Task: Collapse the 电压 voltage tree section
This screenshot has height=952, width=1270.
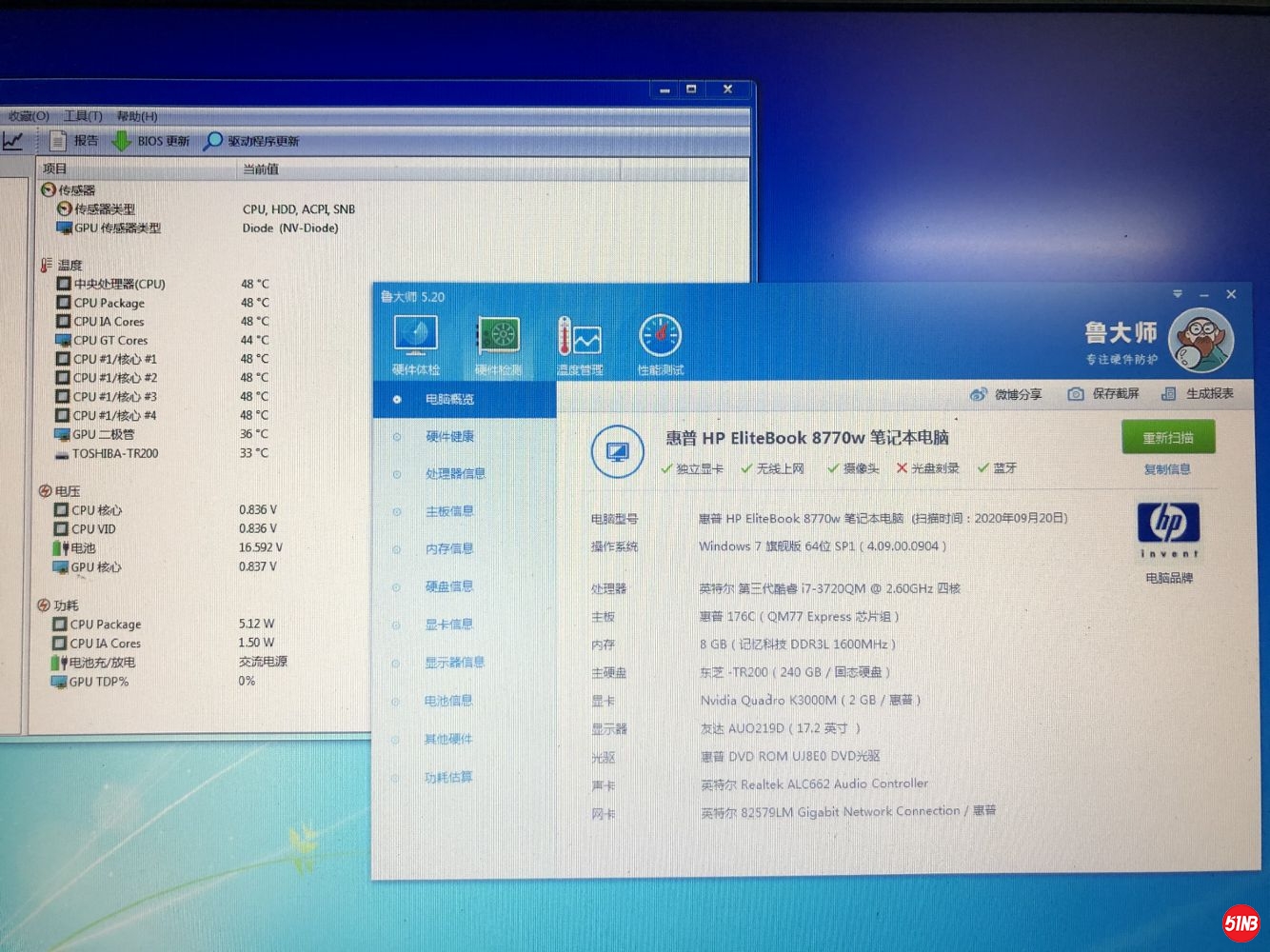Action: (x=45, y=491)
